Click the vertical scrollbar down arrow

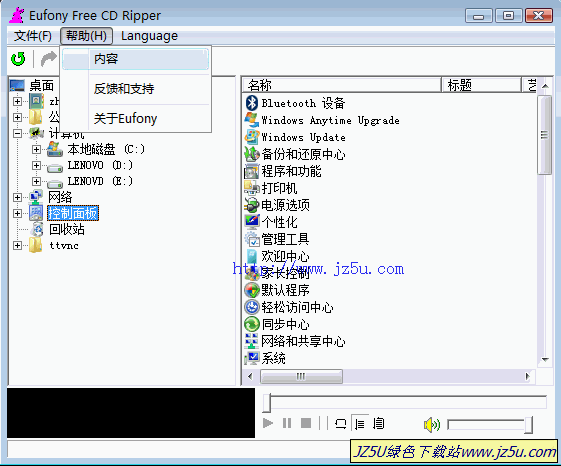click(545, 359)
